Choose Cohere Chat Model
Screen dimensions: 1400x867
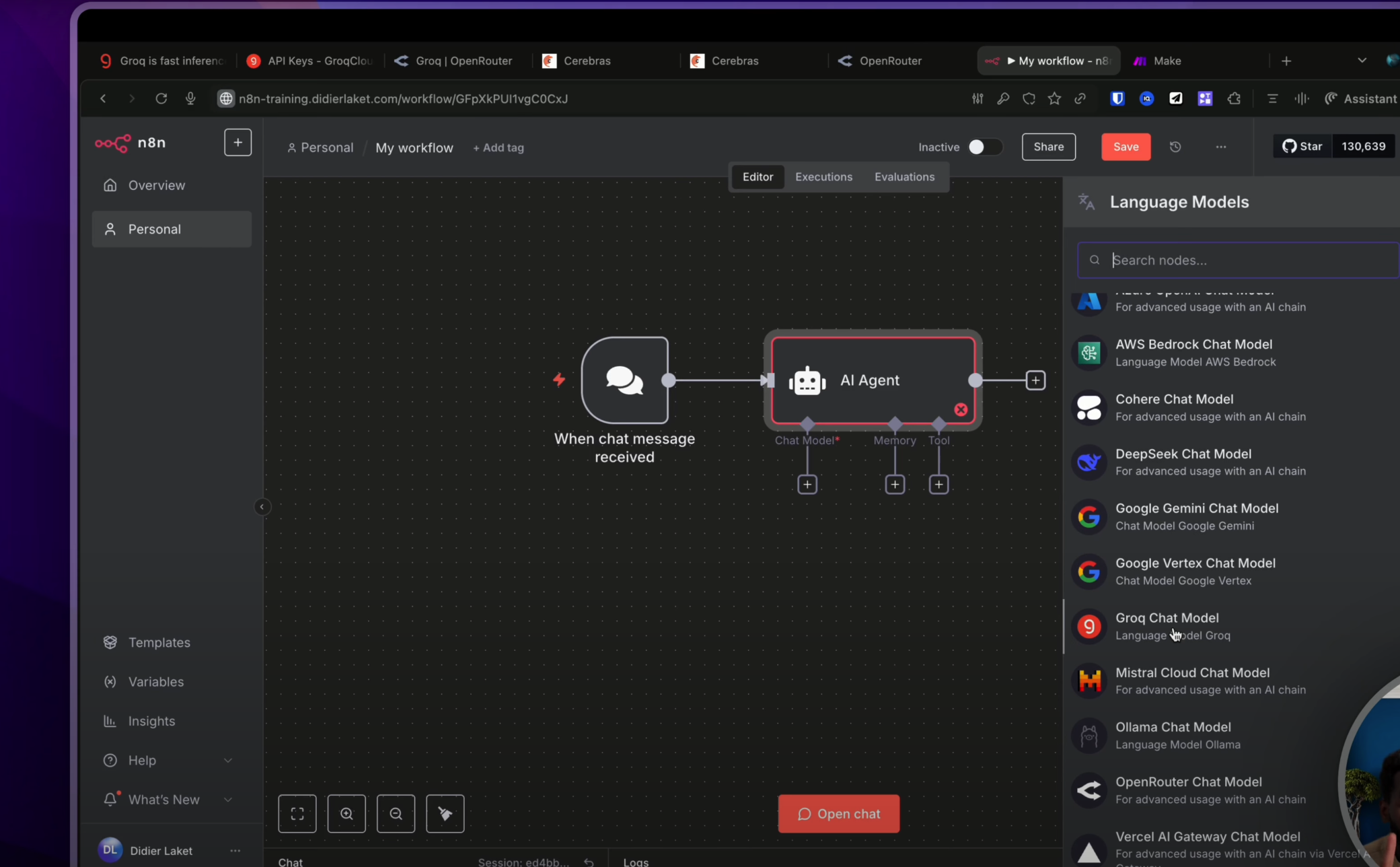[1235, 407]
